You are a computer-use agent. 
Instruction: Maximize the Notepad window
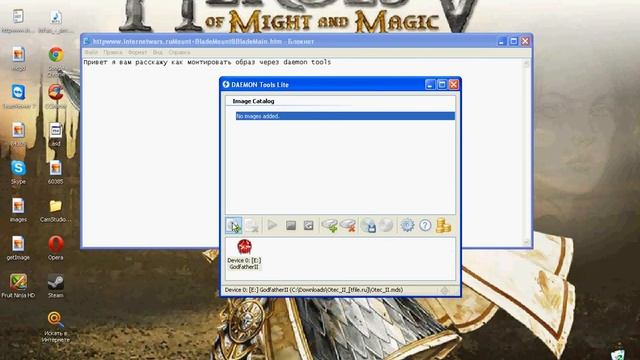[x=513, y=41]
